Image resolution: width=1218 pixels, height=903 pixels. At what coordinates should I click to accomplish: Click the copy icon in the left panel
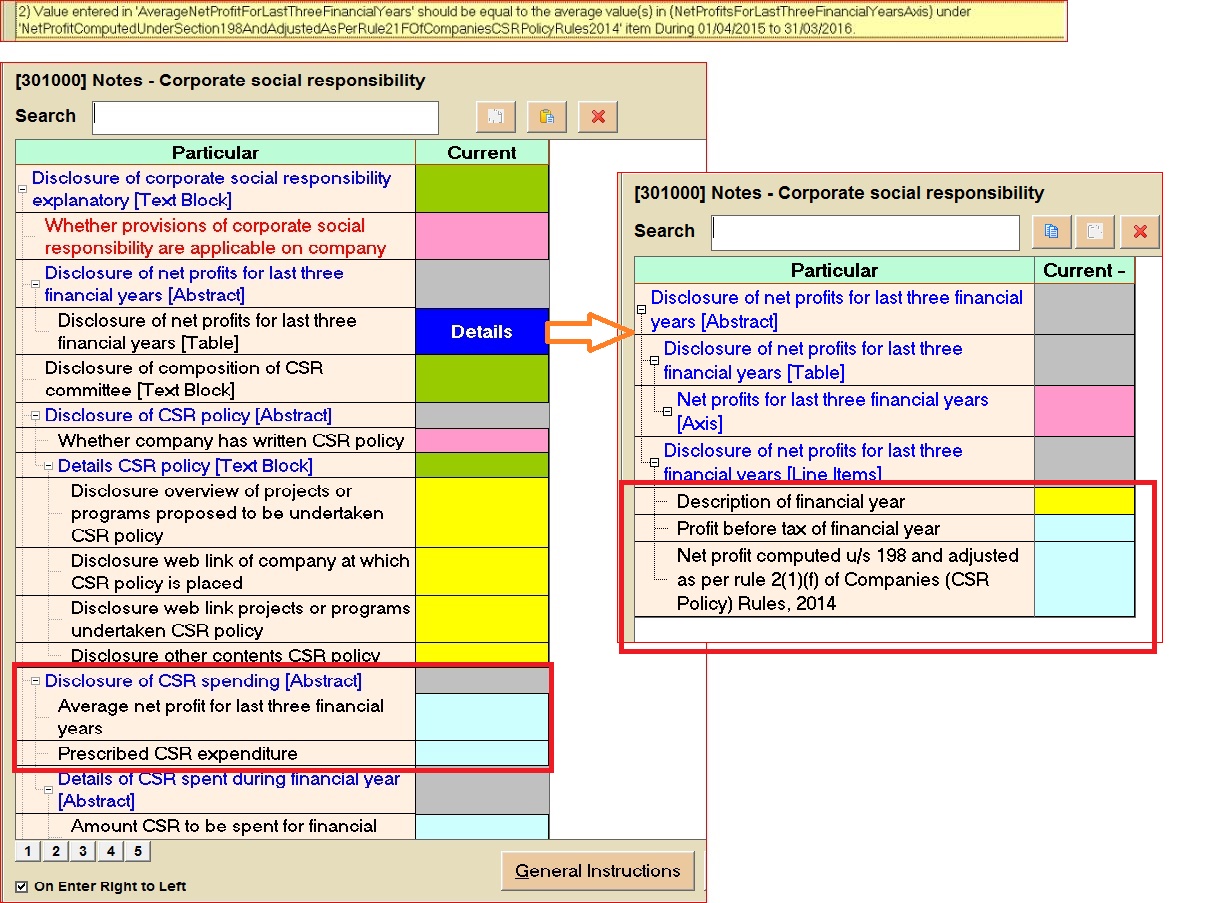pos(495,117)
